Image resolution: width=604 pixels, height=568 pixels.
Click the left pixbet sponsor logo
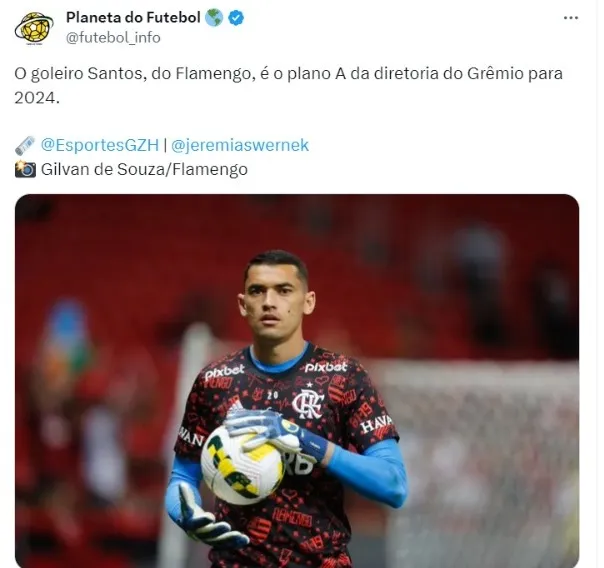click(225, 372)
